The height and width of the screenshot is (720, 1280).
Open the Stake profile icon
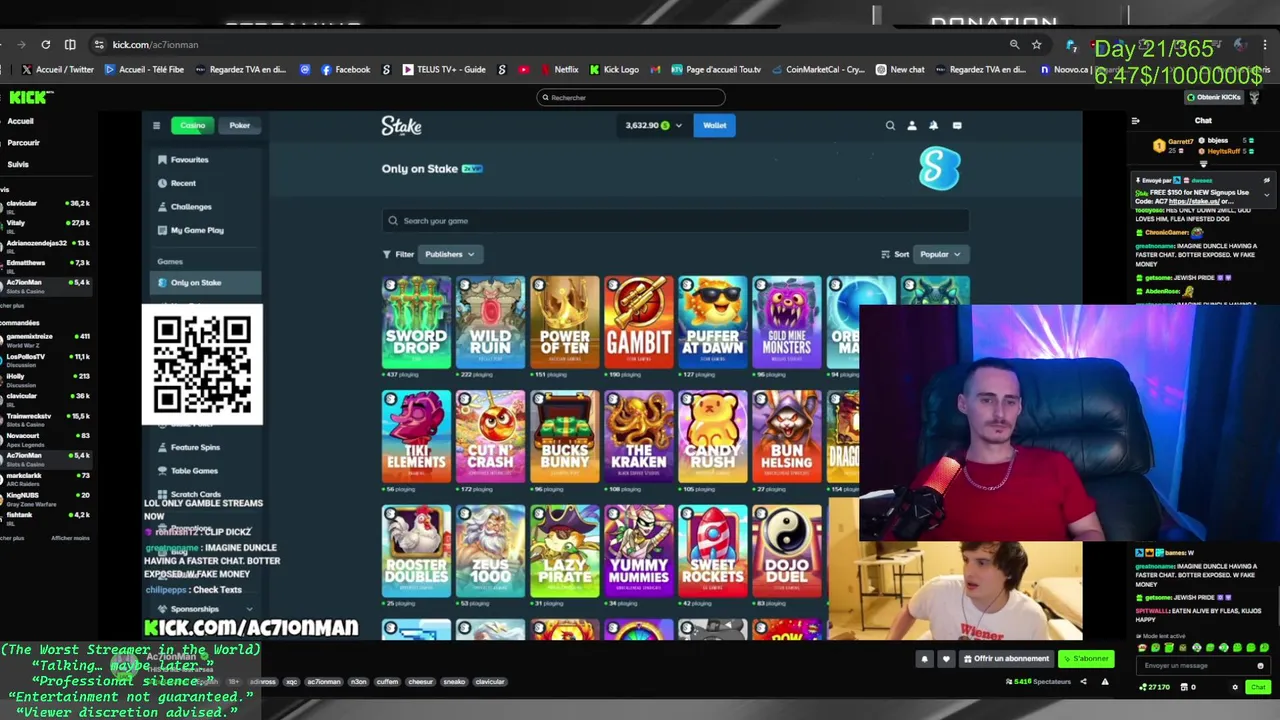[912, 126]
